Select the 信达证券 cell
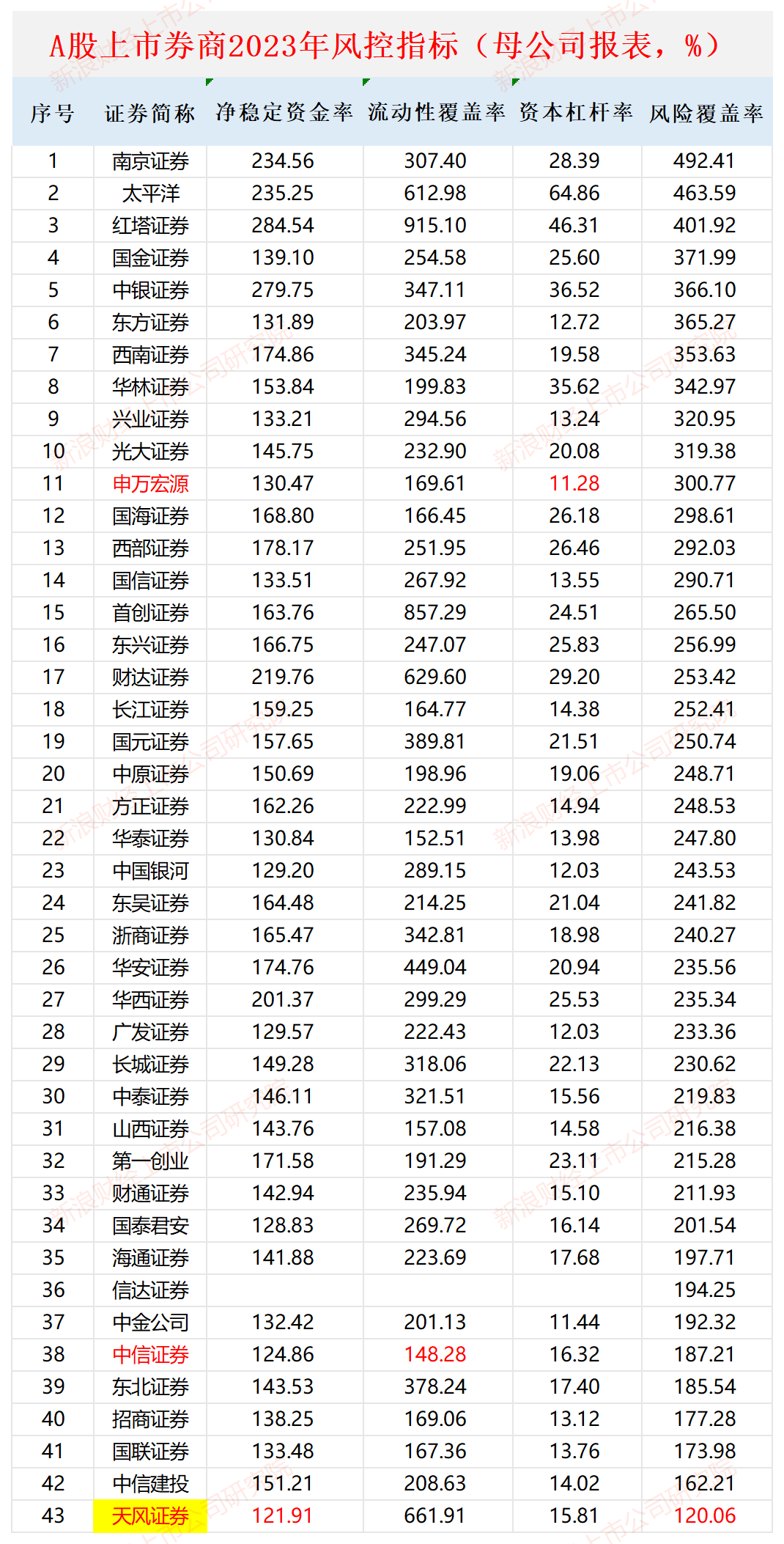The width and height of the screenshot is (784, 1544). pos(150,1290)
